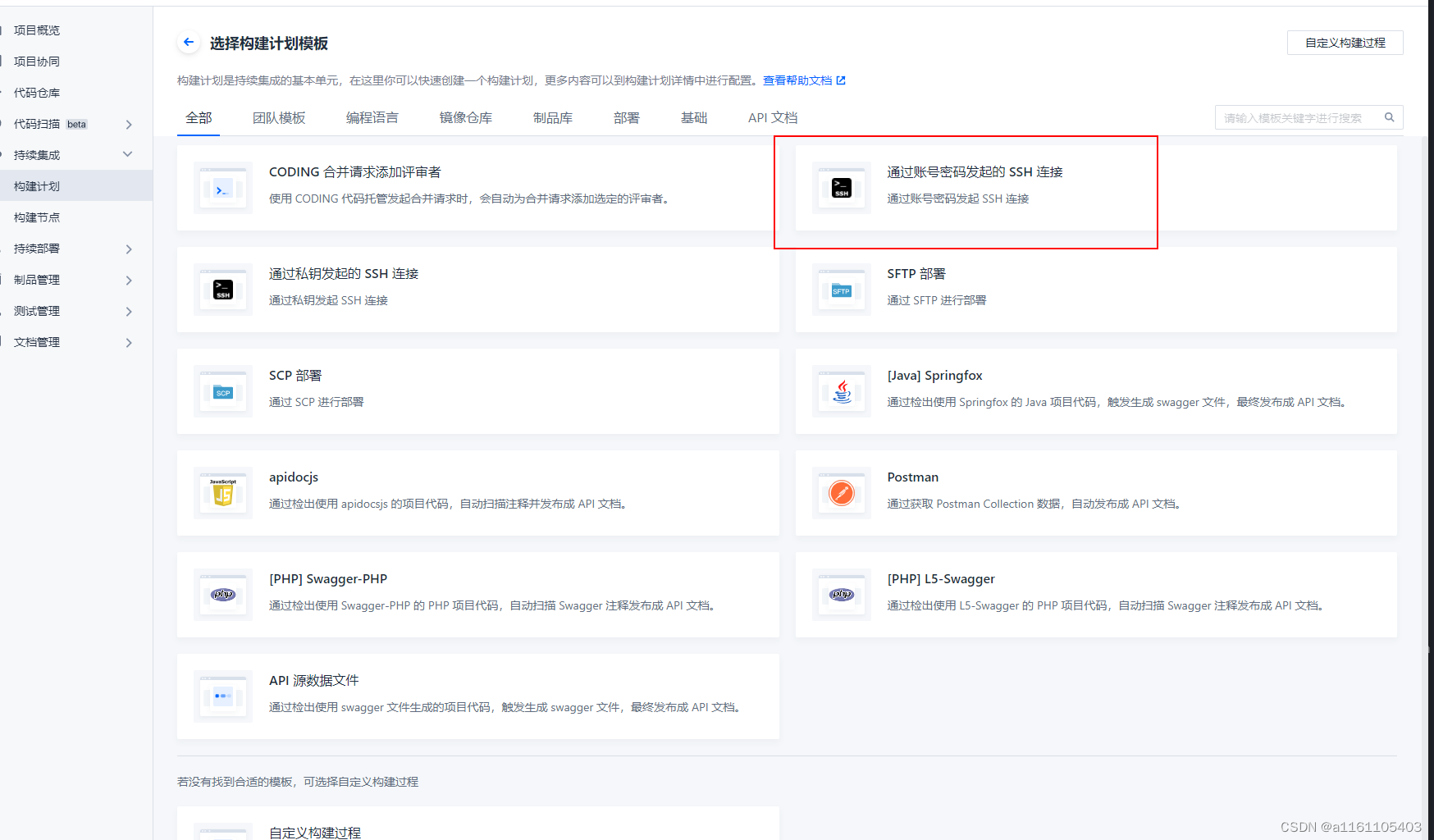Click the search magnifier icon
The image size is (1434, 840).
1390,117
